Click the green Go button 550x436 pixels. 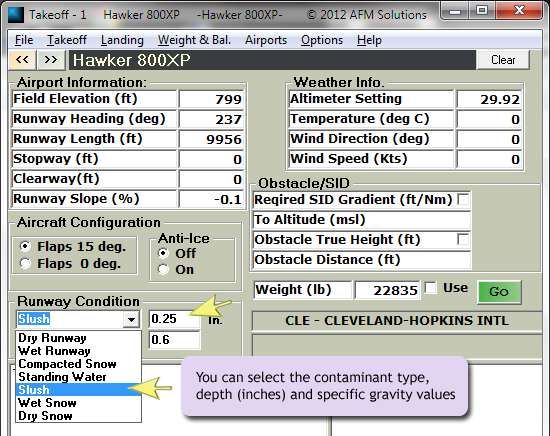click(499, 292)
